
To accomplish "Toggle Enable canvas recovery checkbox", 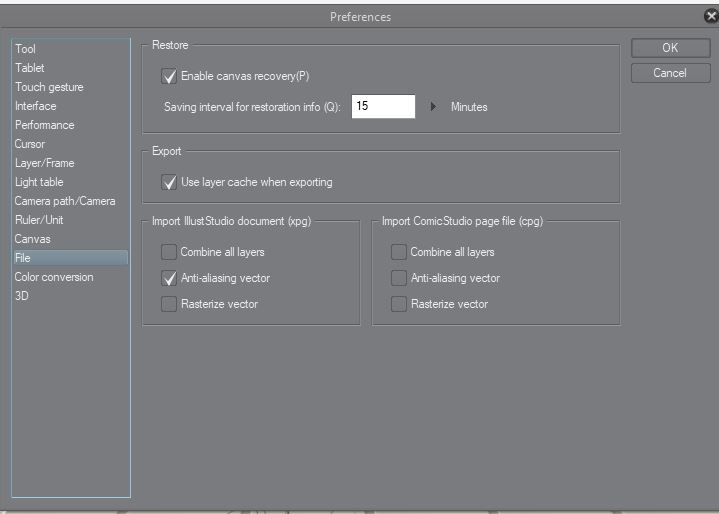I will (169, 76).
